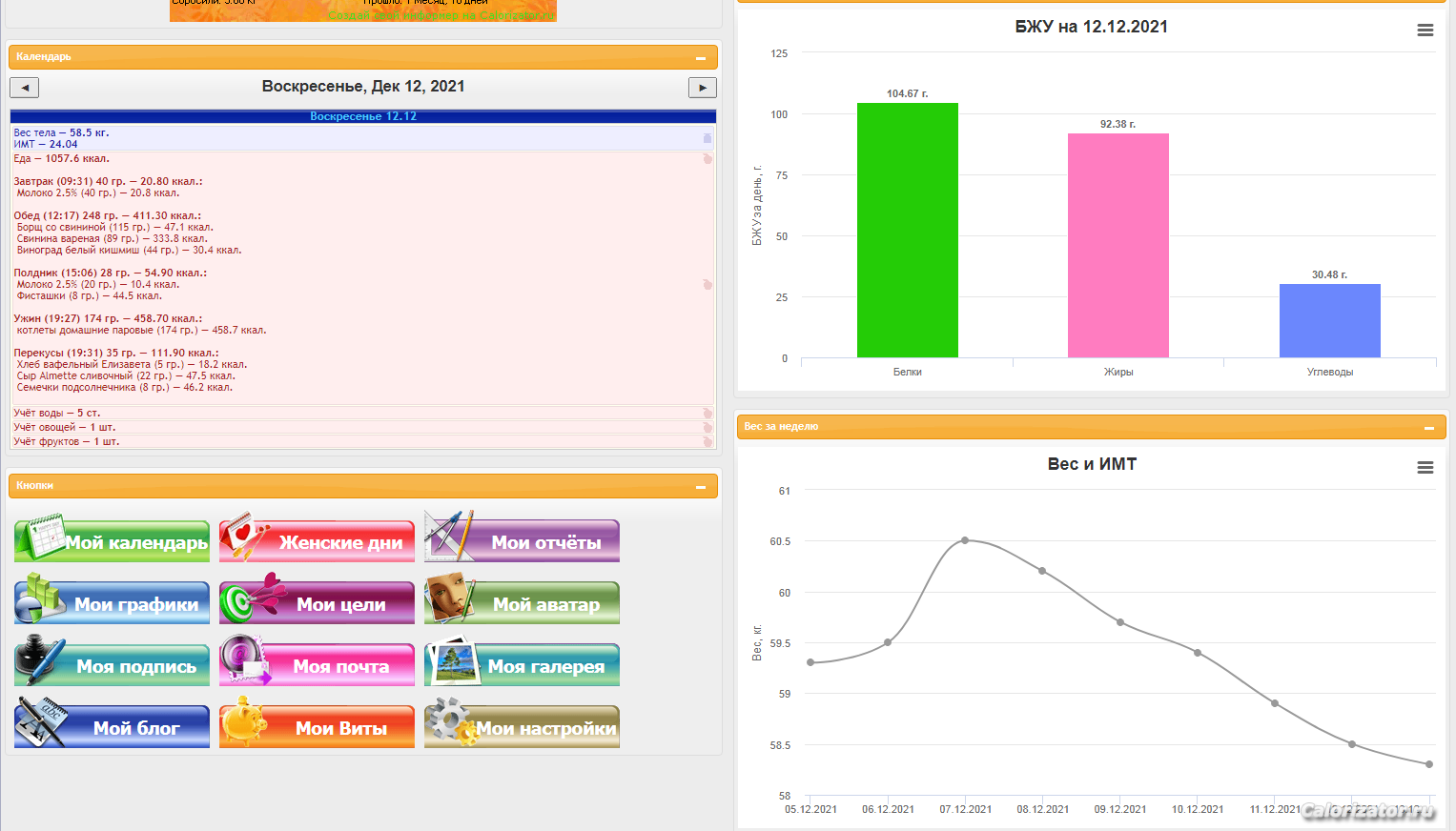The image size is (1456, 831).
Task: Click the 92.38 г. label above Жиры
Action: coord(1118,124)
